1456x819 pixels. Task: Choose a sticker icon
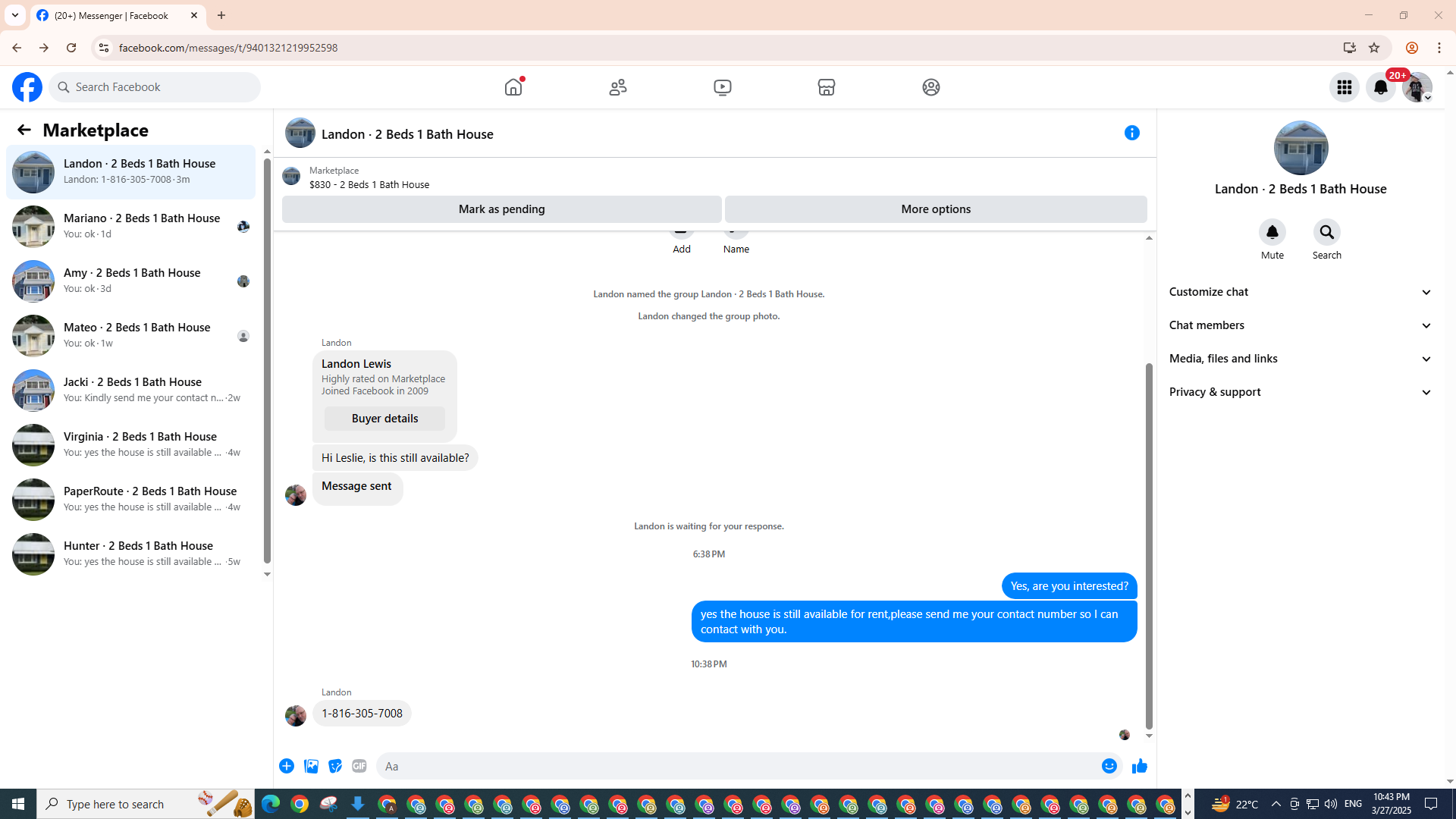pos(335,766)
